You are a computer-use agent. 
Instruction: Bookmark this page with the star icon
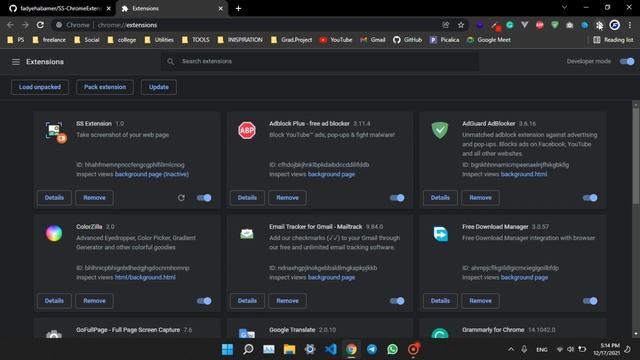point(461,25)
